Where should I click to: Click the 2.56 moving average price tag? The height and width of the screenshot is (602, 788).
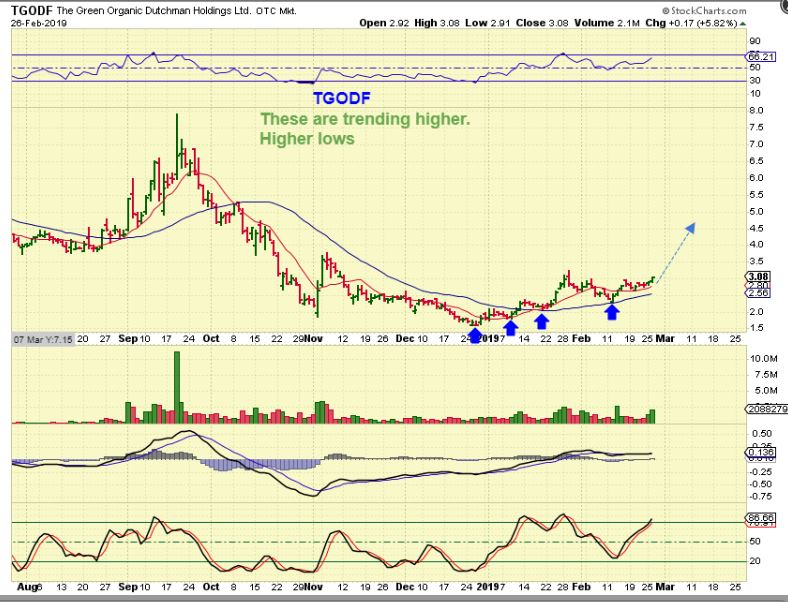pyautogui.click(x=758, y=293)
